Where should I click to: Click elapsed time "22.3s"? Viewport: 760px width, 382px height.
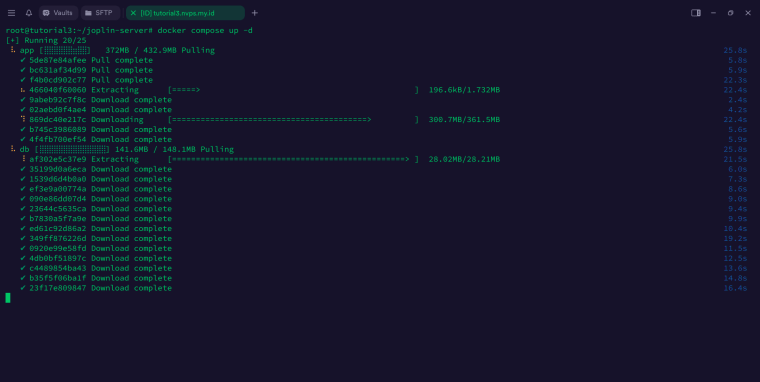735,80
